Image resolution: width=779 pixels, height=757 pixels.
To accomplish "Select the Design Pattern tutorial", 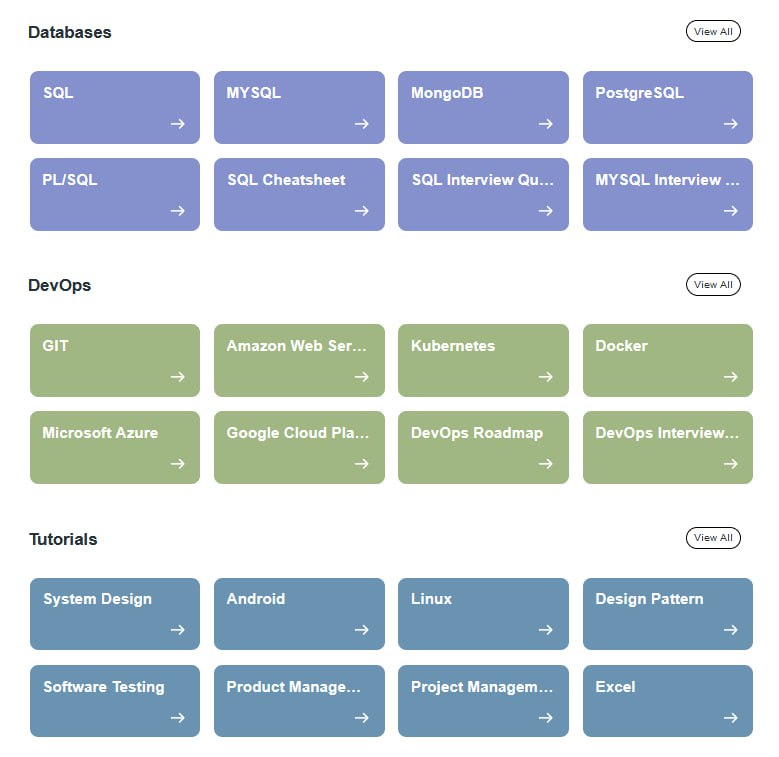I will pyautogui.click(x=667, y=612).
